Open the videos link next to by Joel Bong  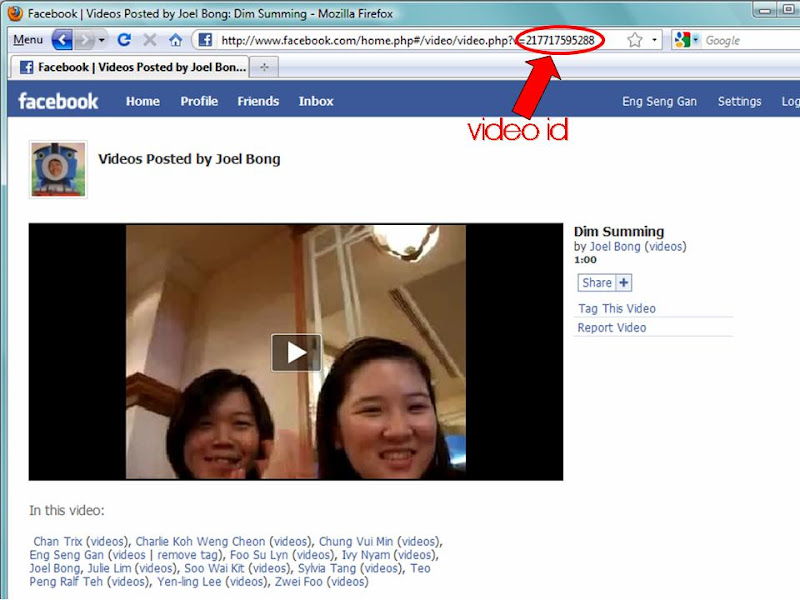coord(666,246)
